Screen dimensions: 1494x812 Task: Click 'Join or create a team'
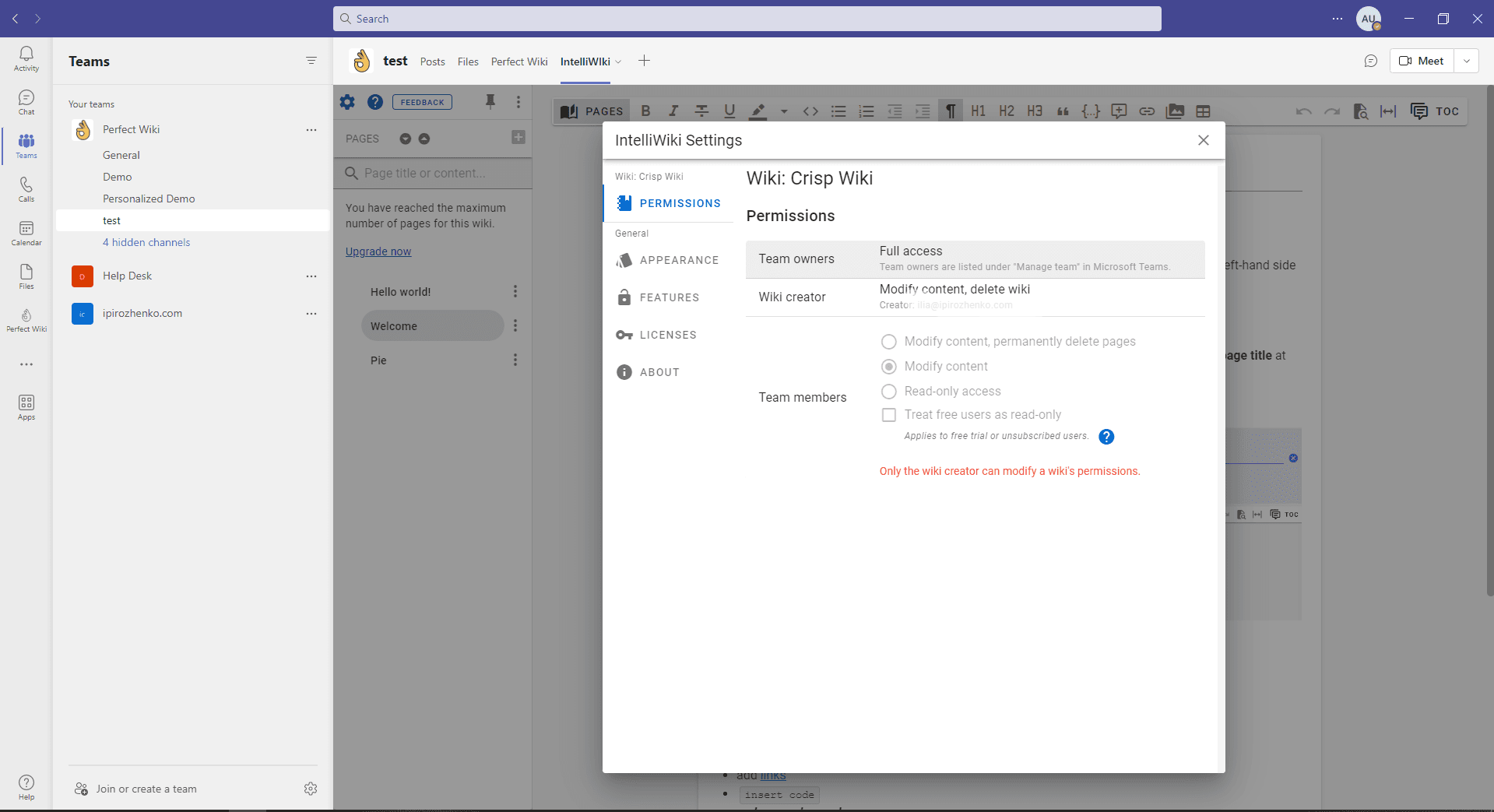pos(135,789)
